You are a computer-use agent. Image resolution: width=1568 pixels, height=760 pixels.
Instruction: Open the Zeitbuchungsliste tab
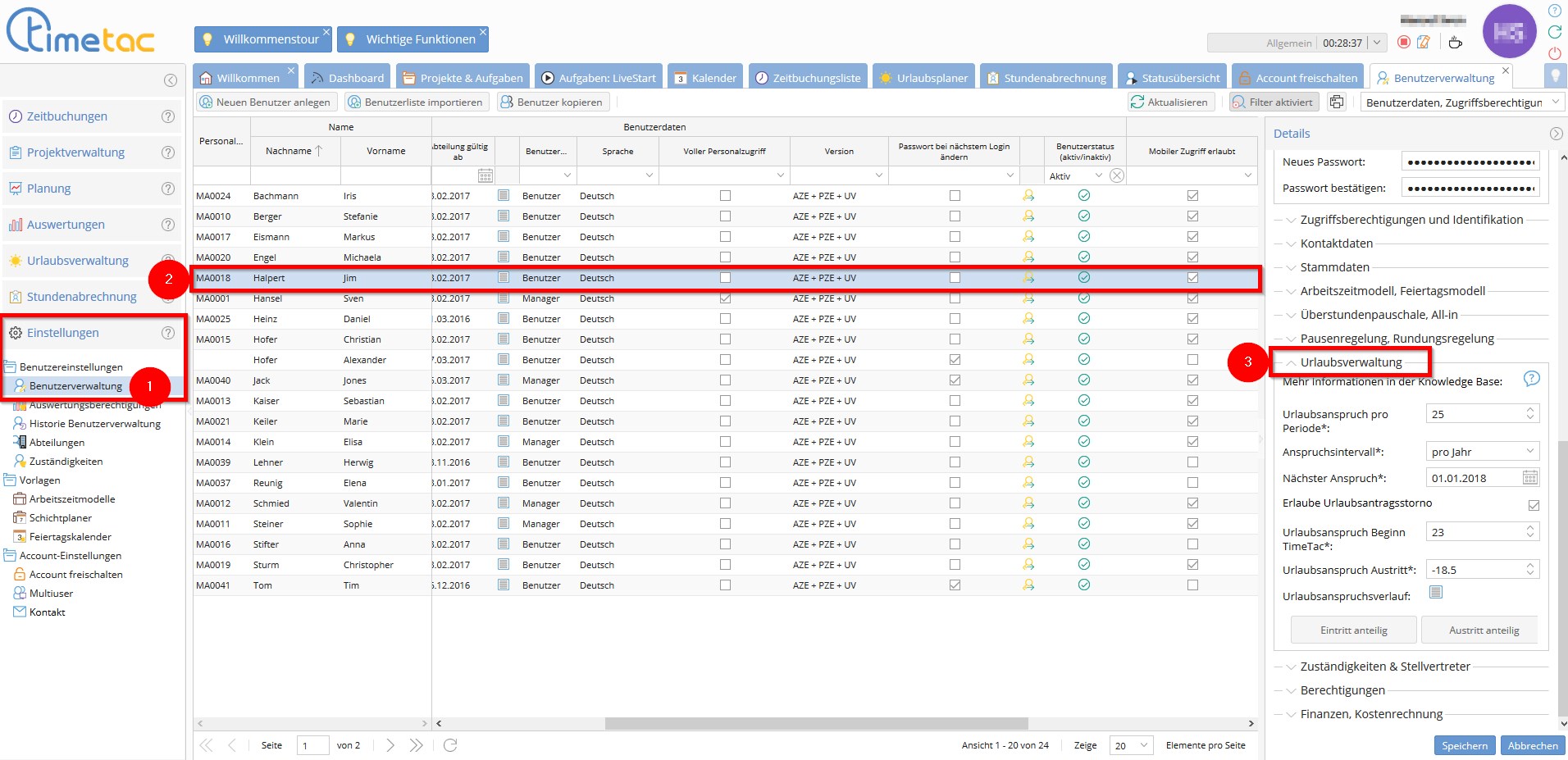[808, 78]
